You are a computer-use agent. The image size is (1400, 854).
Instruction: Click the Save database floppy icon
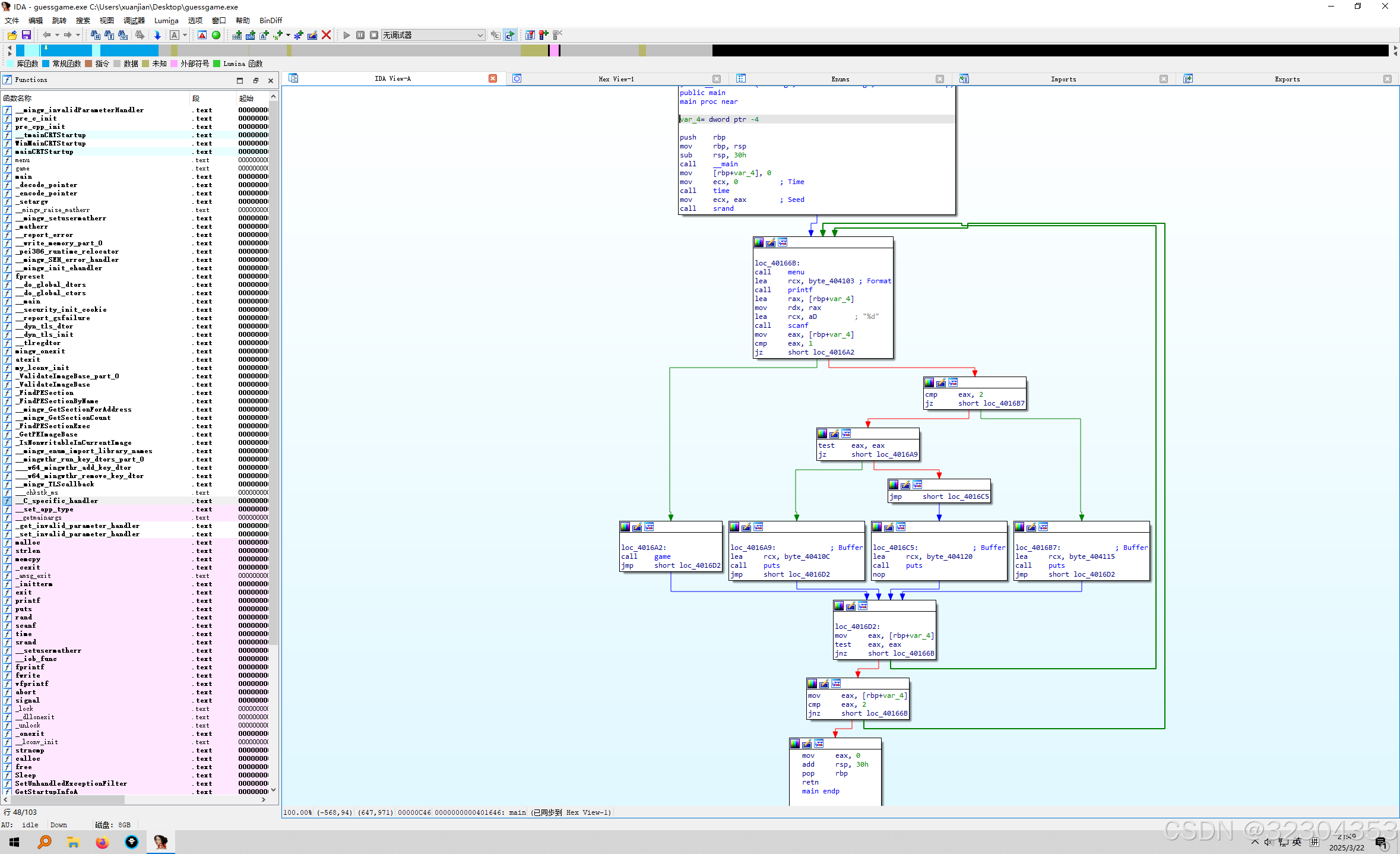[x=26, y=35]
